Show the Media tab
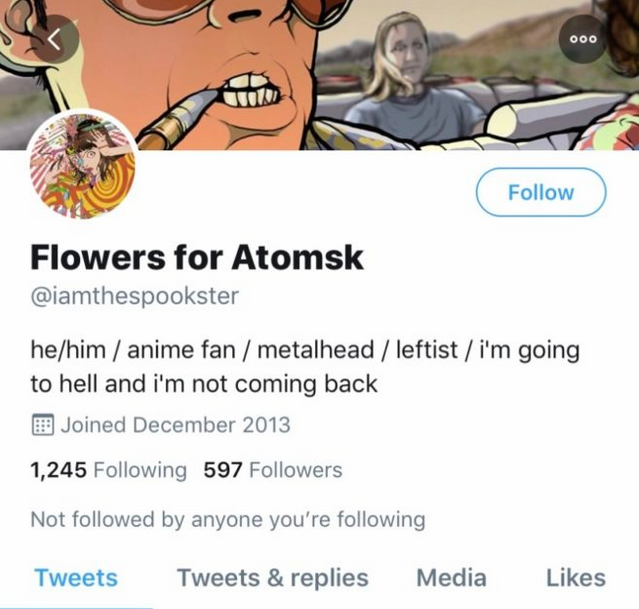This screenshot has height=609, width=639. point(451,578)
